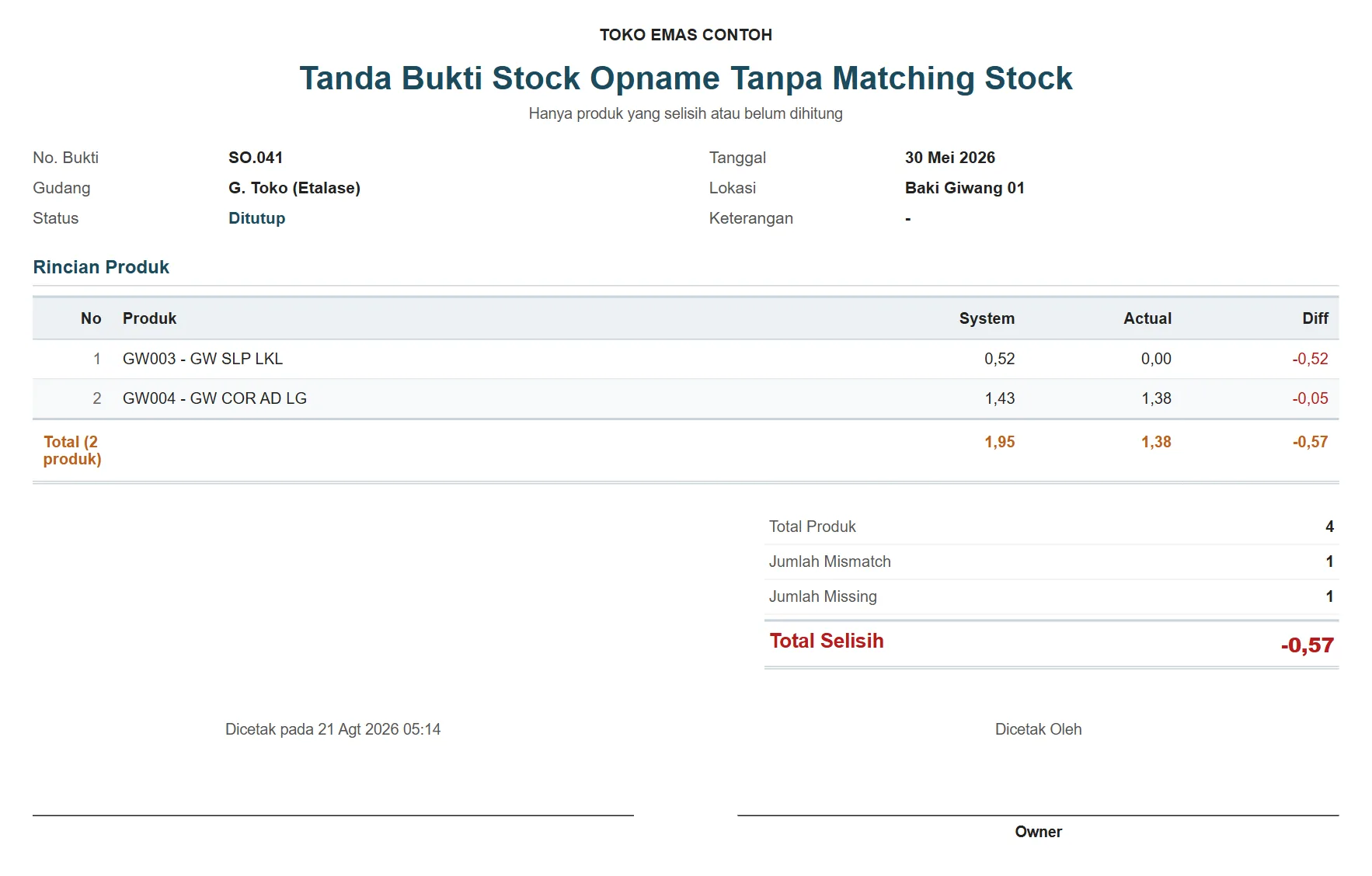Select the SO.041 document number
Image resolution: width=1372 pixels, height=876 pixels.
pyautogui.click(x=256, y=158)
